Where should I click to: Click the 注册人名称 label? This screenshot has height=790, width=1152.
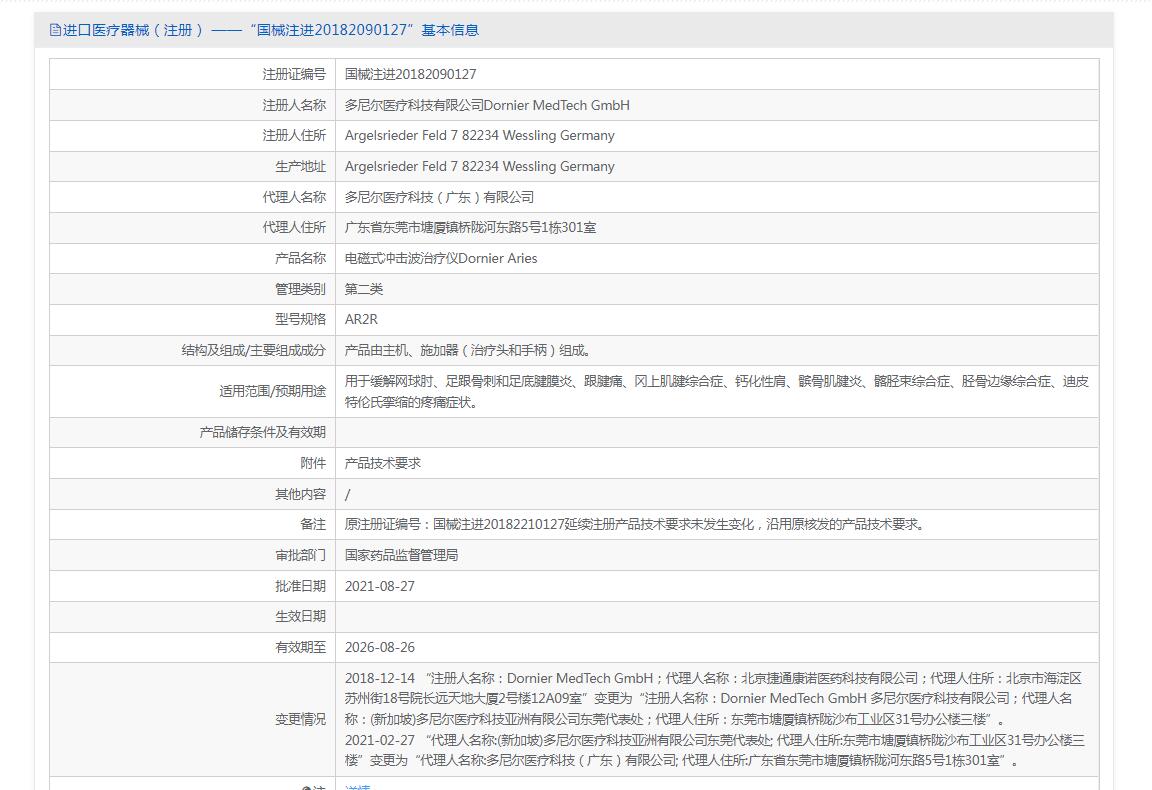tap(294, 105)
